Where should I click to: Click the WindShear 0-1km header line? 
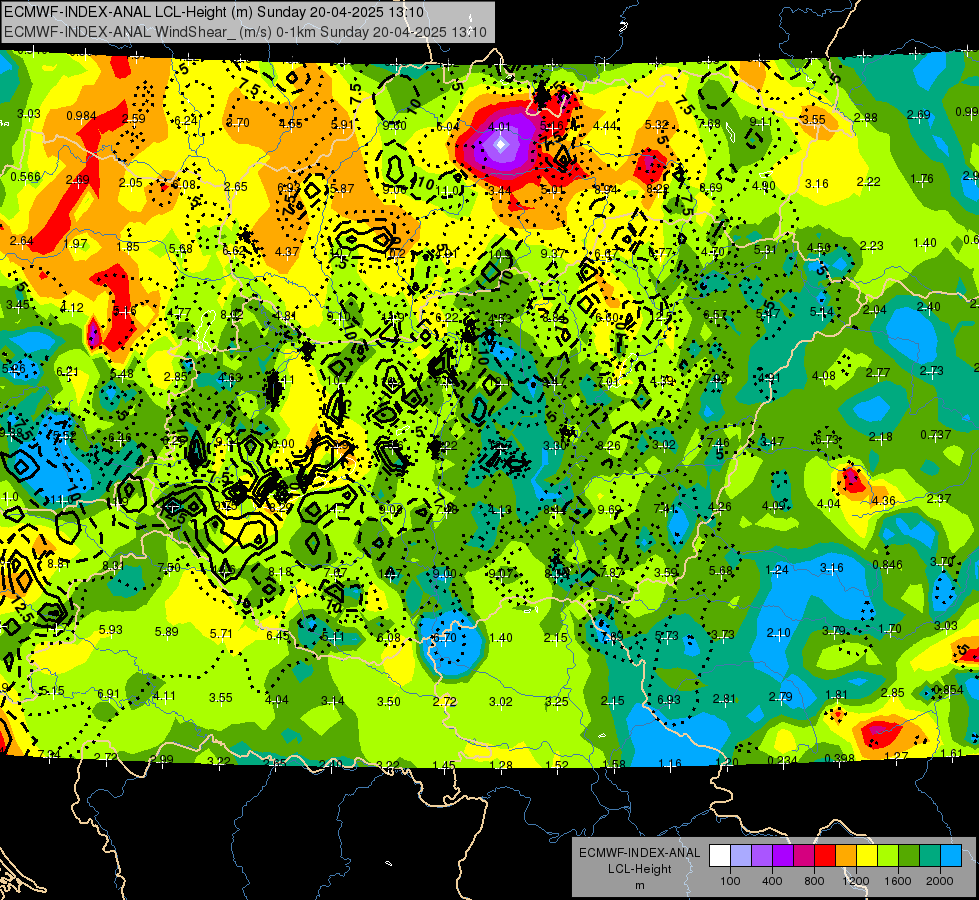[x=245, y=32]
